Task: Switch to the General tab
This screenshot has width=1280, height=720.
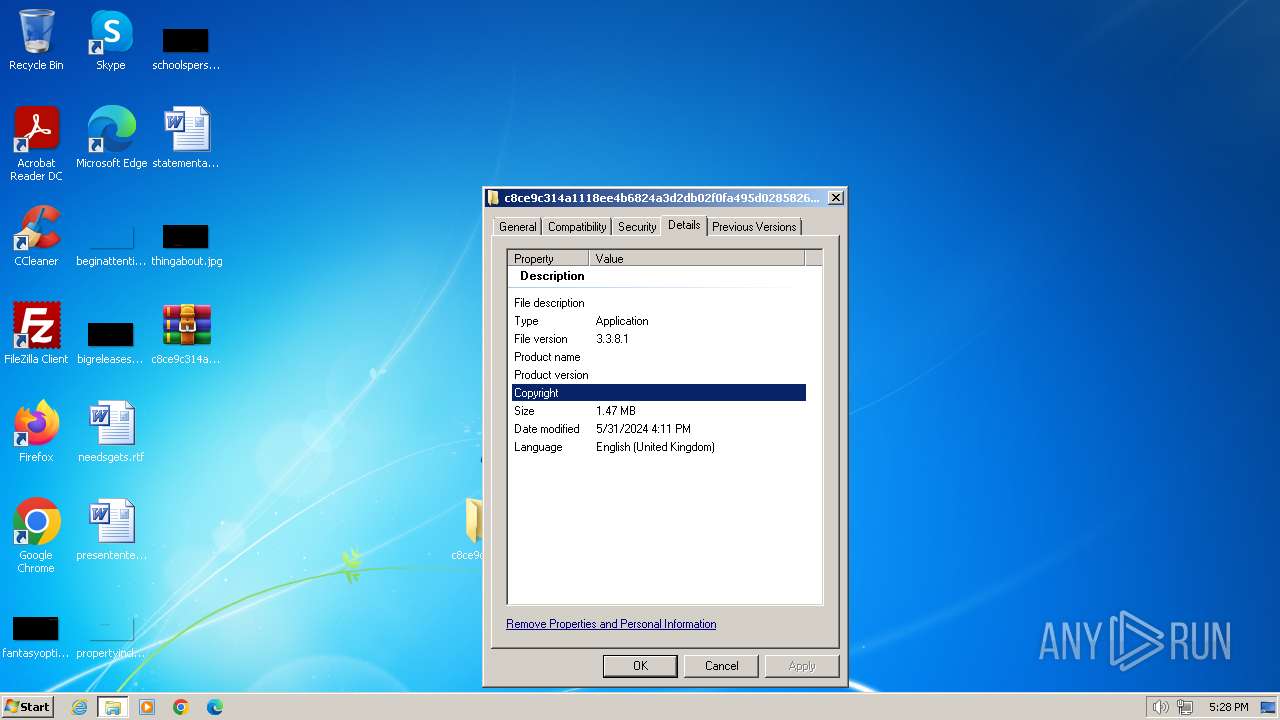Action: coord(518,227)
